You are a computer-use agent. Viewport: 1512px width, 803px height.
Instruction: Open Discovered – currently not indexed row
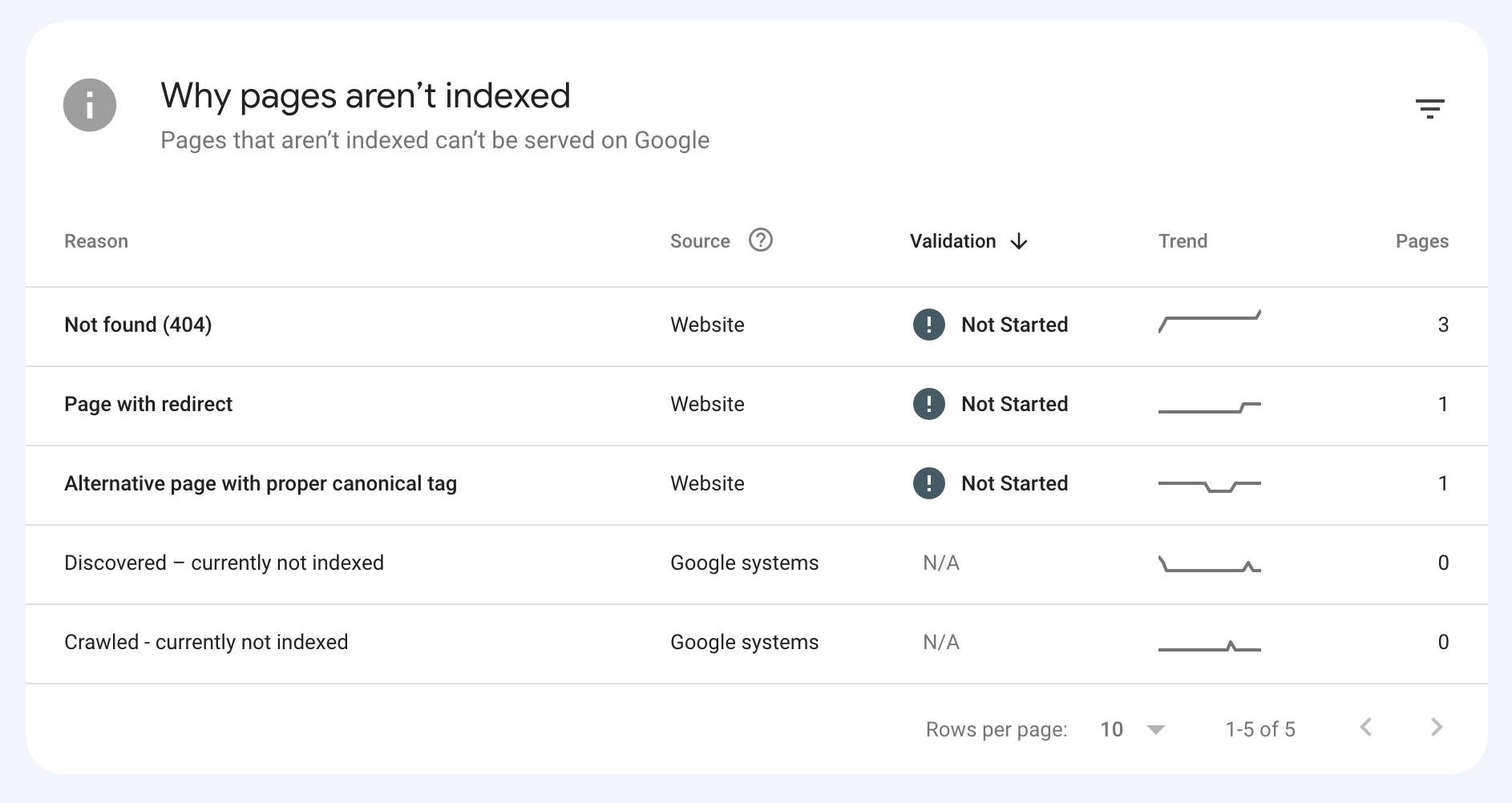pyautogui.click(x=756, y=564)
